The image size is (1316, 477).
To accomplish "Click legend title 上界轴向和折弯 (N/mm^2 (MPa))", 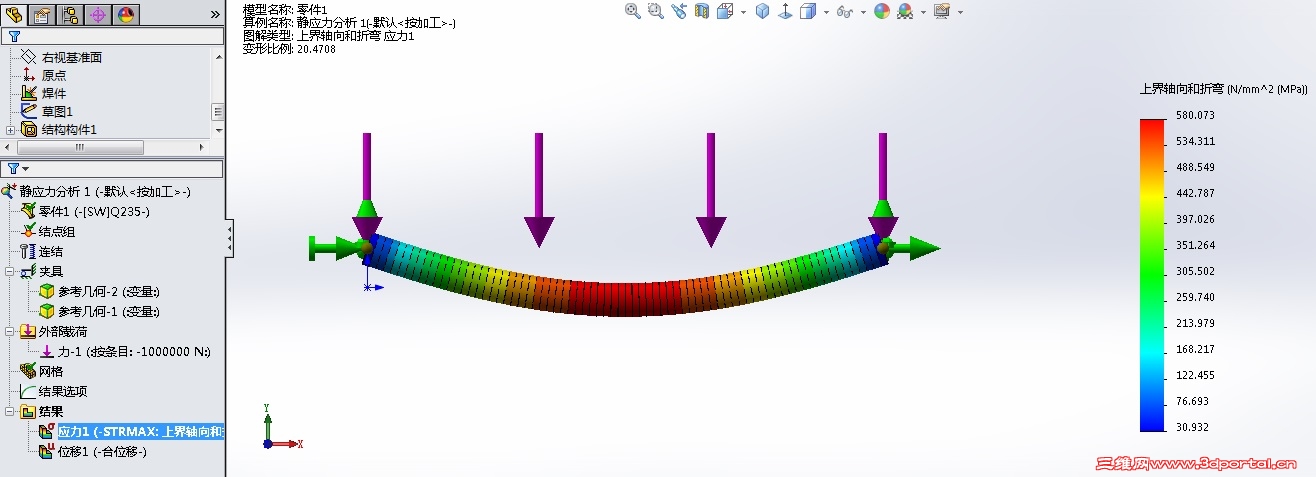I will pos(1224,88).
